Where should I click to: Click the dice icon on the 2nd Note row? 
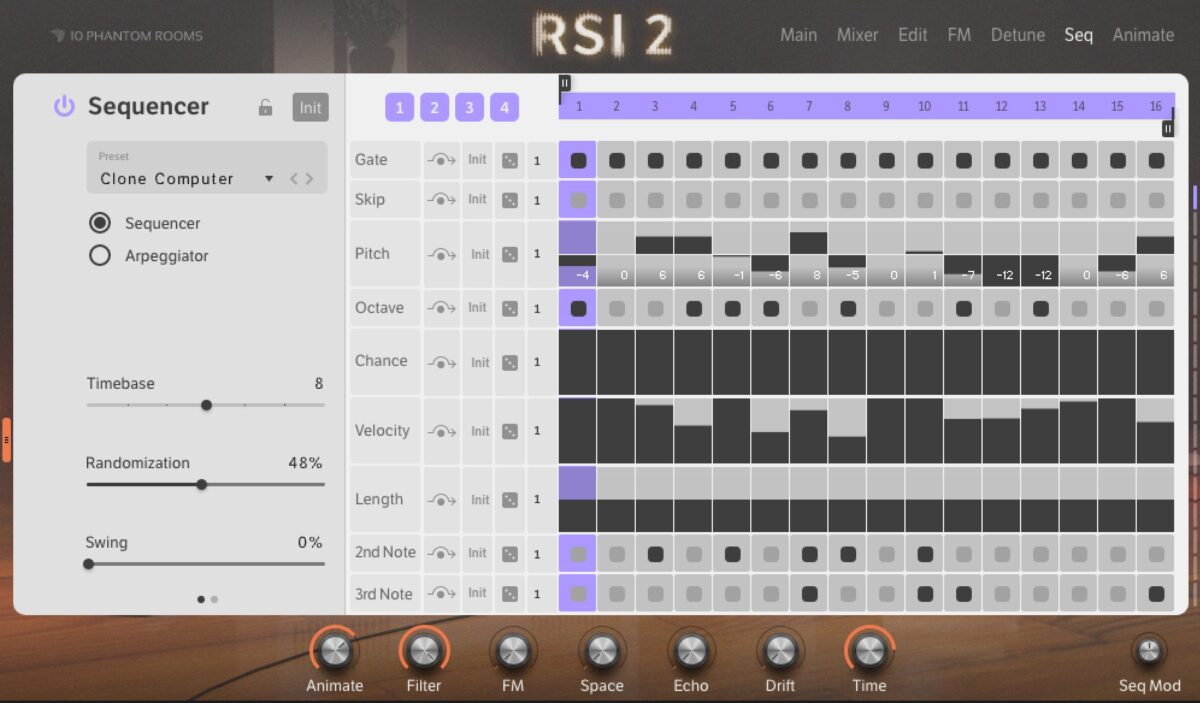(x=510, y=553)
